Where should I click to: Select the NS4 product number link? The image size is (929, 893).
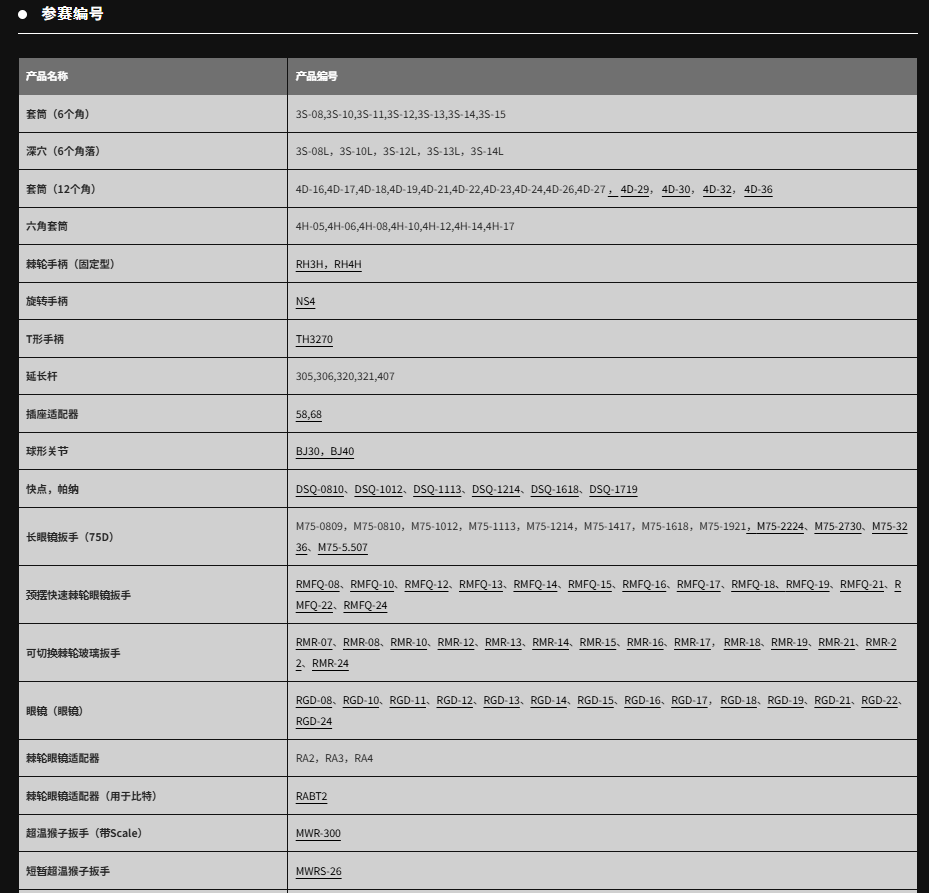(x=305, y=301)
